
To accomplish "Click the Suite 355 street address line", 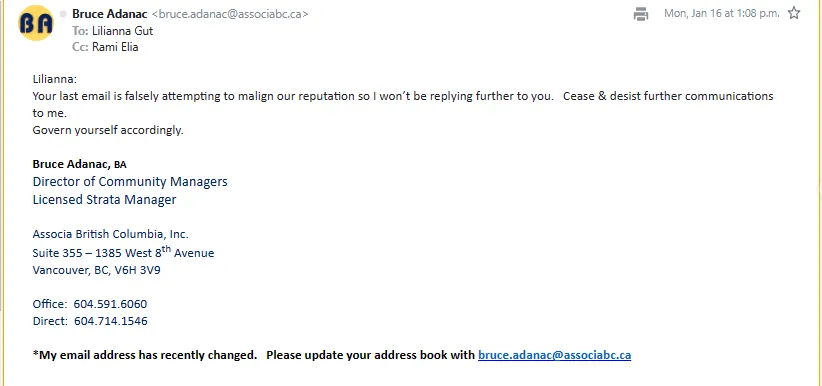I will coord(123,252).
